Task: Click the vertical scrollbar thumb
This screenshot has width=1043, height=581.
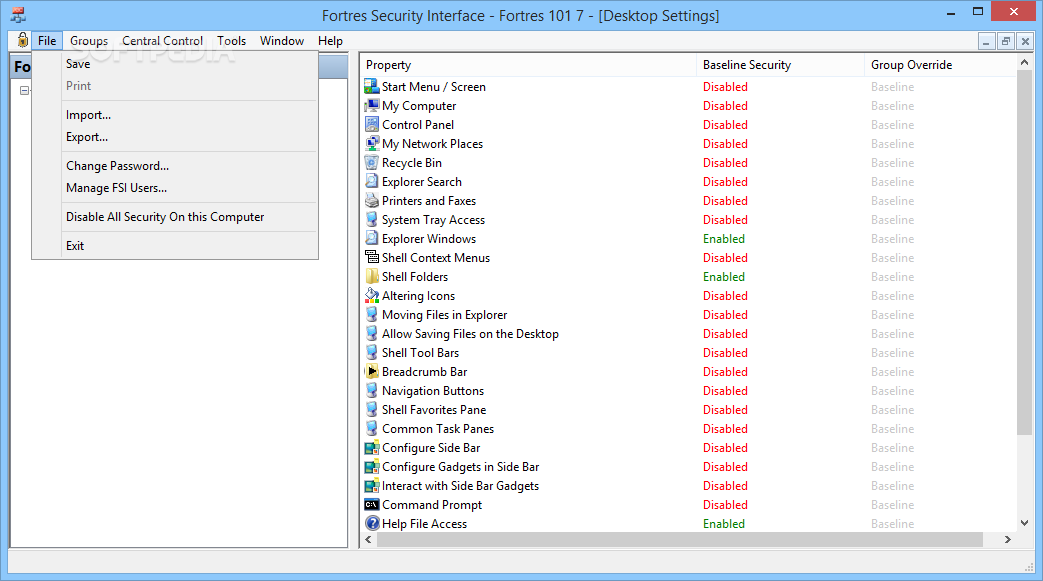Action: pos(1024,254)
